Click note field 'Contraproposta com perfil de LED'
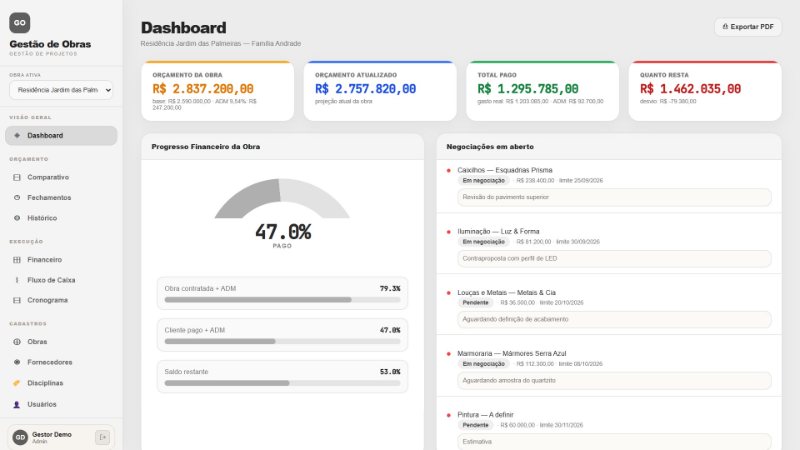Screen dimensions: 800x450 pyautogui.click(x=614, y=259)
